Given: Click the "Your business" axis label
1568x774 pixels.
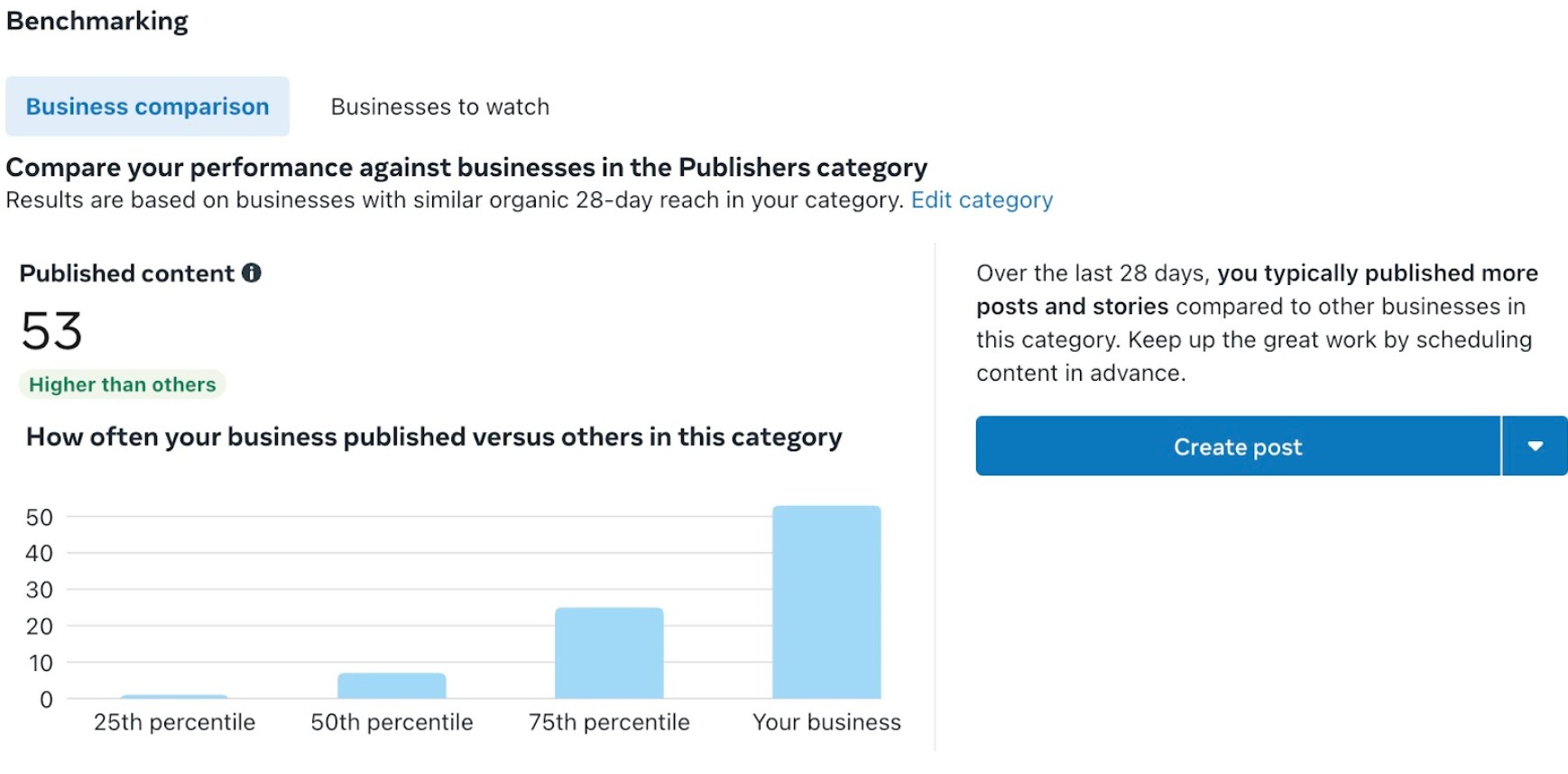Looking at the screenshot, I should click(x=826, y=723).
